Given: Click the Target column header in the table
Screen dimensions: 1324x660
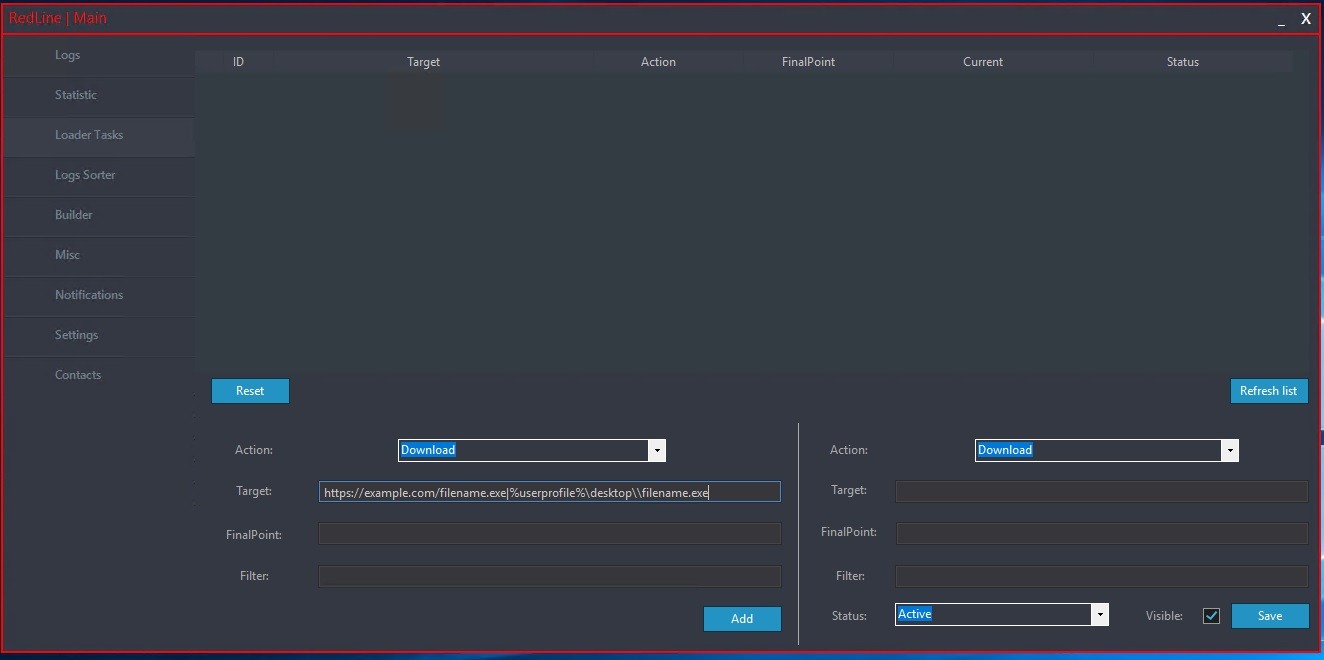Looking at the screenshot, I should coord(423,62).
